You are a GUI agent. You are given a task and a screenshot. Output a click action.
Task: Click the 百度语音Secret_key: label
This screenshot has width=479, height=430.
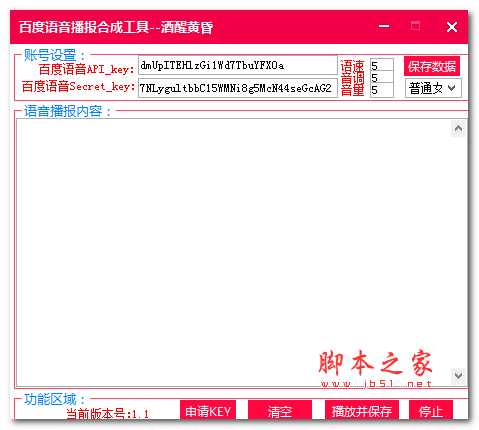click(x=78, y=86)
